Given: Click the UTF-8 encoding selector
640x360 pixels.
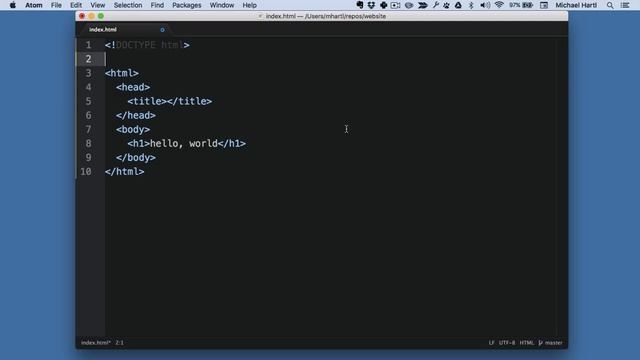Looking at the screenshot, I should point(507,343).
